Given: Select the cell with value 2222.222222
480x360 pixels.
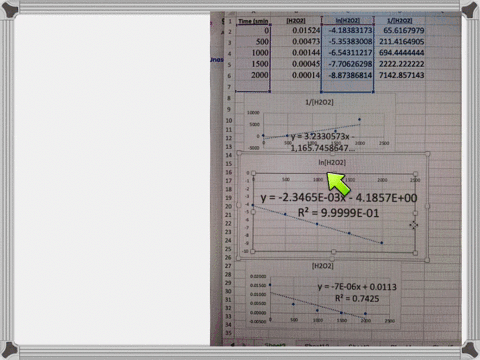Looking at the screenshot, I should 400,64.
